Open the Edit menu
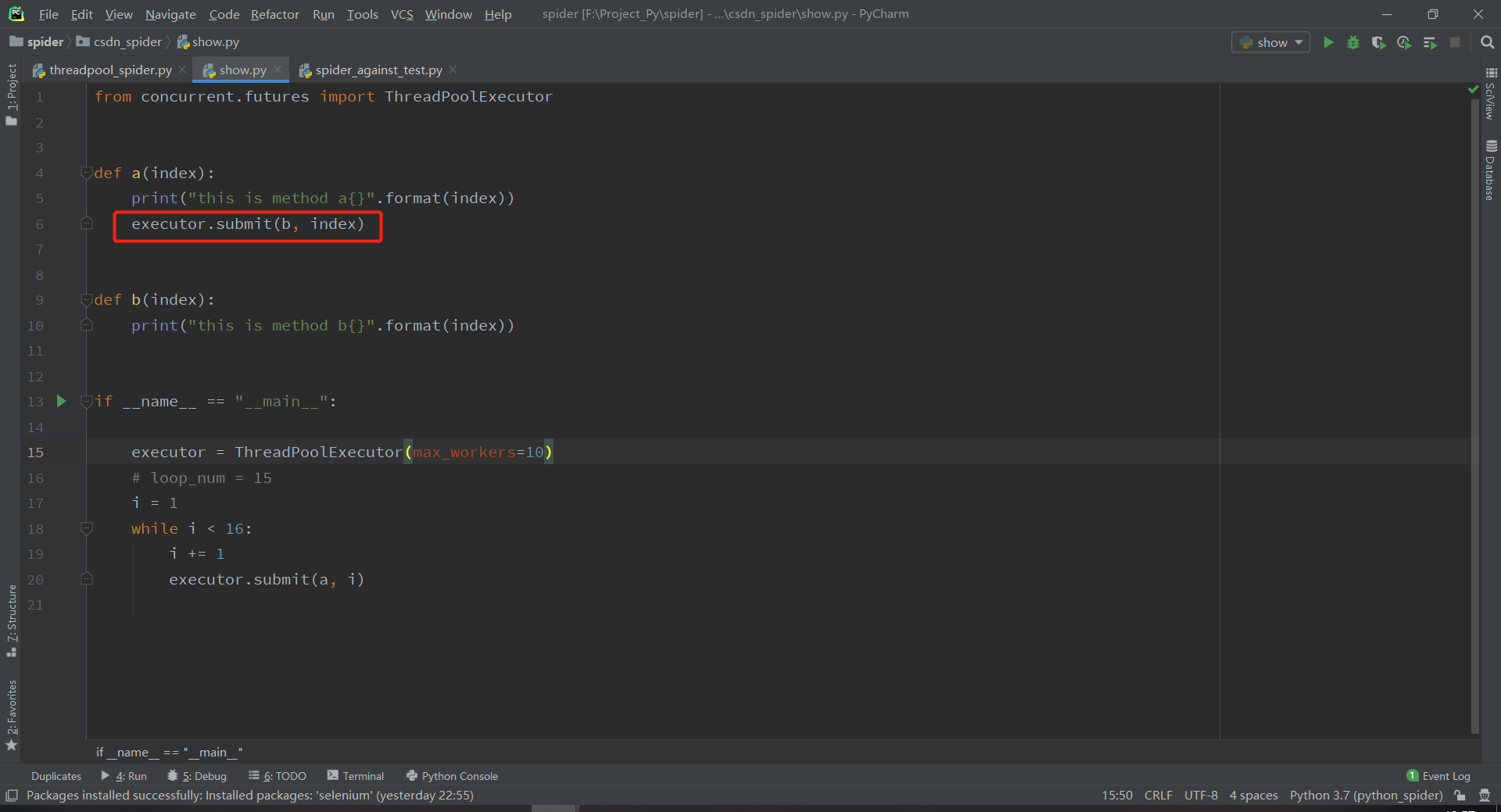 (81, 14)
